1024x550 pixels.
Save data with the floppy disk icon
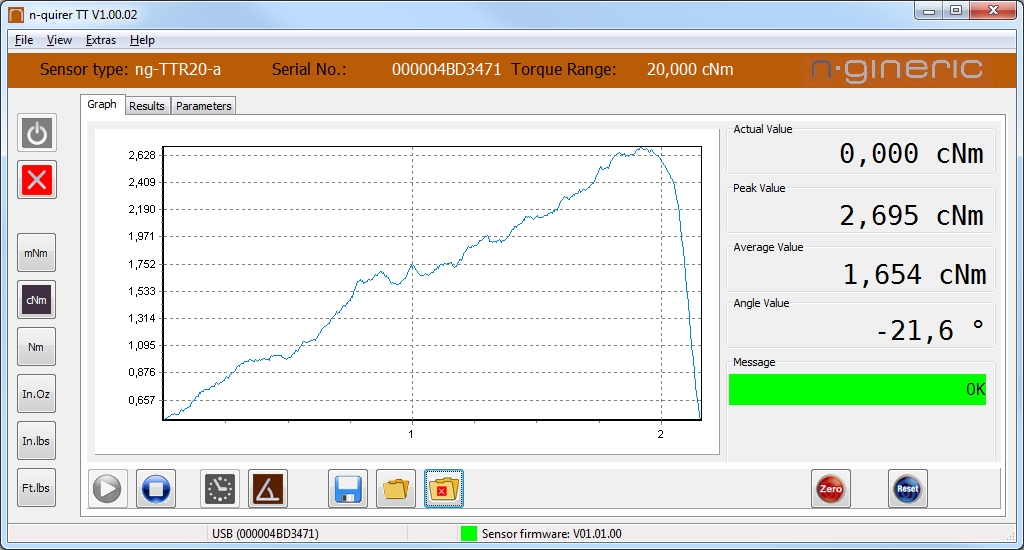pyautogui.click(x=347, y=489)
